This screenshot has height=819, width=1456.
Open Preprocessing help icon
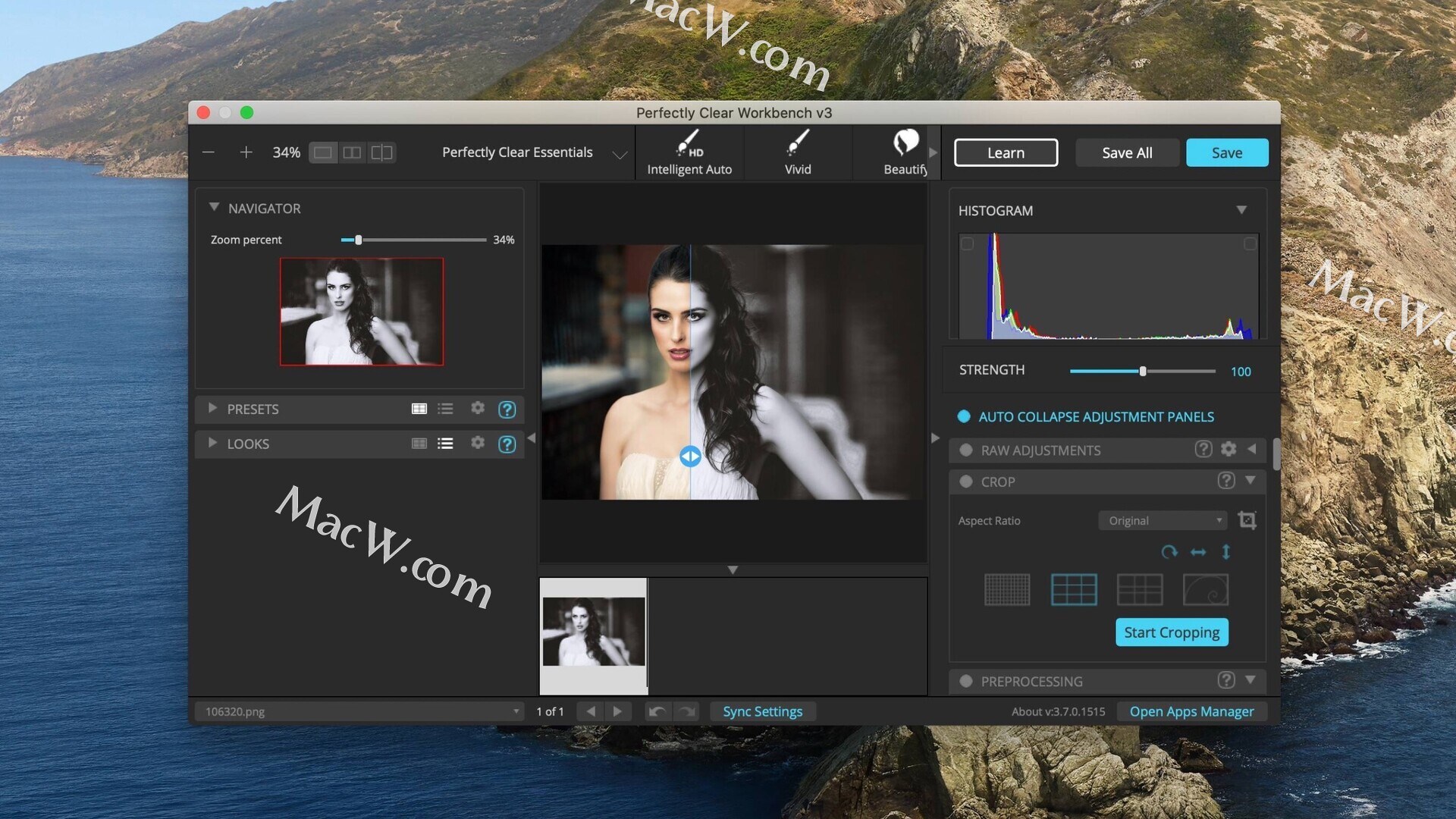pyautogui.click(x=1226, y=680)
